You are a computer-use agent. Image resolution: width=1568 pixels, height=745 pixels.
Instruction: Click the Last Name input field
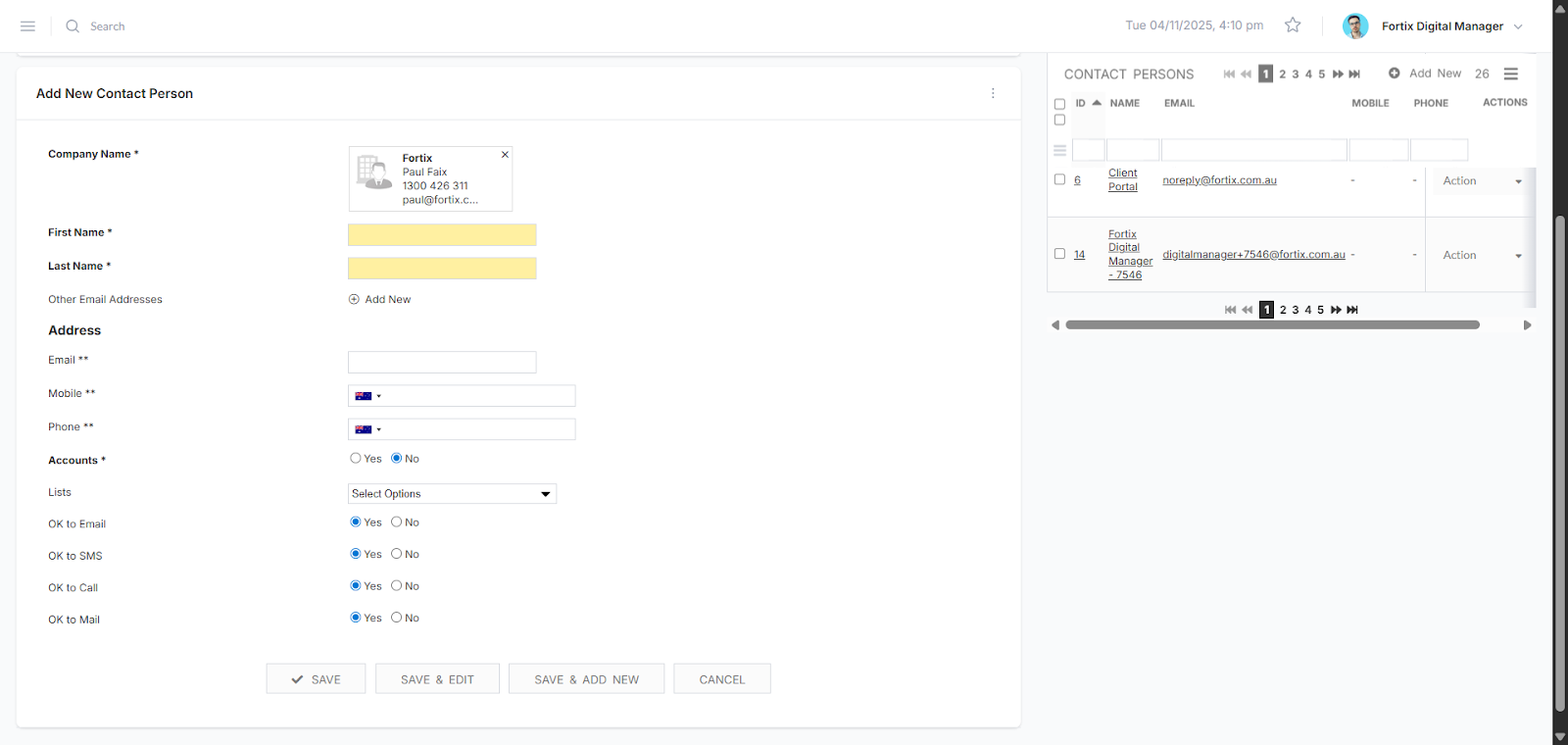pyautogui.click(x=442, y=269)
